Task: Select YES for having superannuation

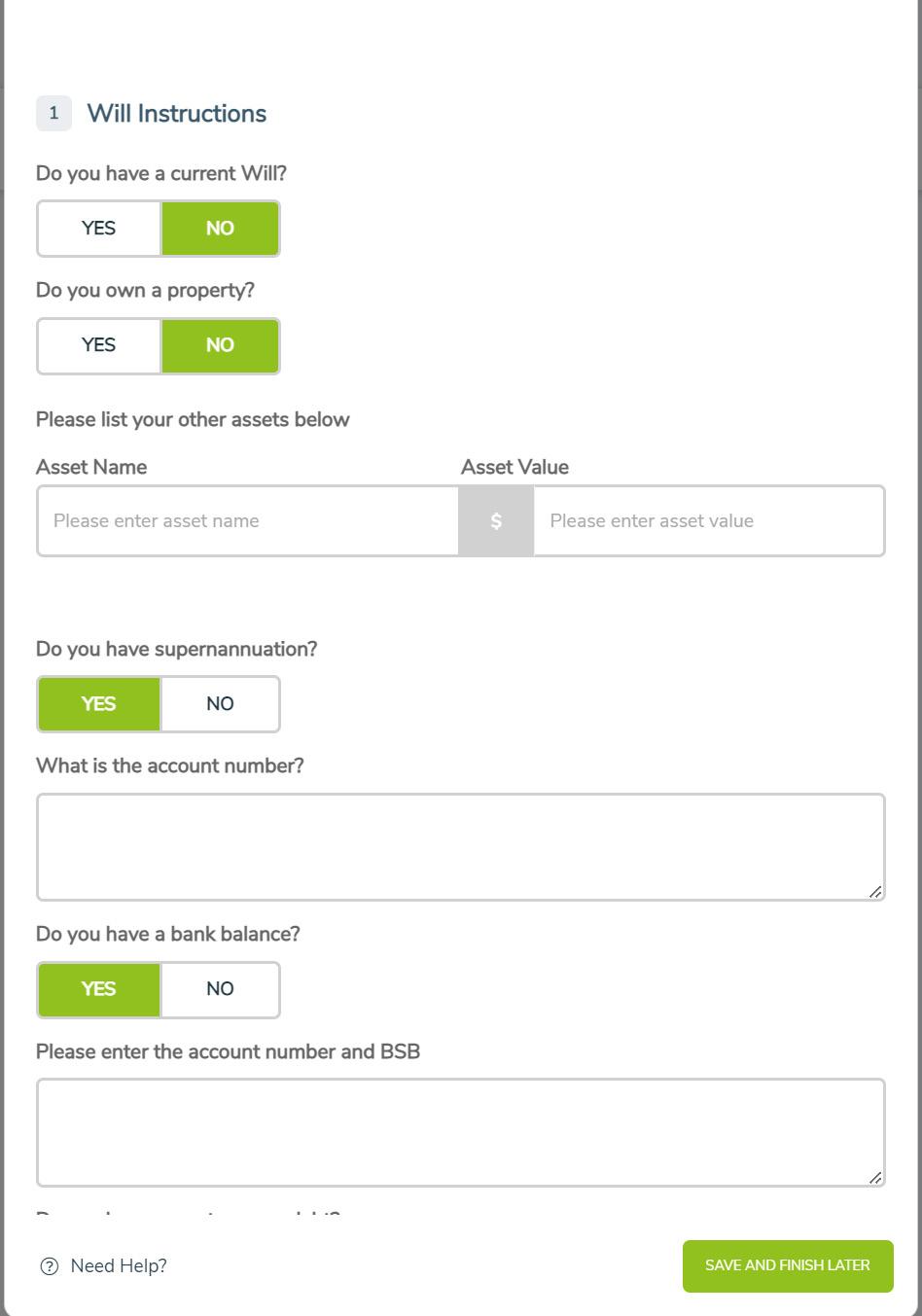Action: (99, 704)
